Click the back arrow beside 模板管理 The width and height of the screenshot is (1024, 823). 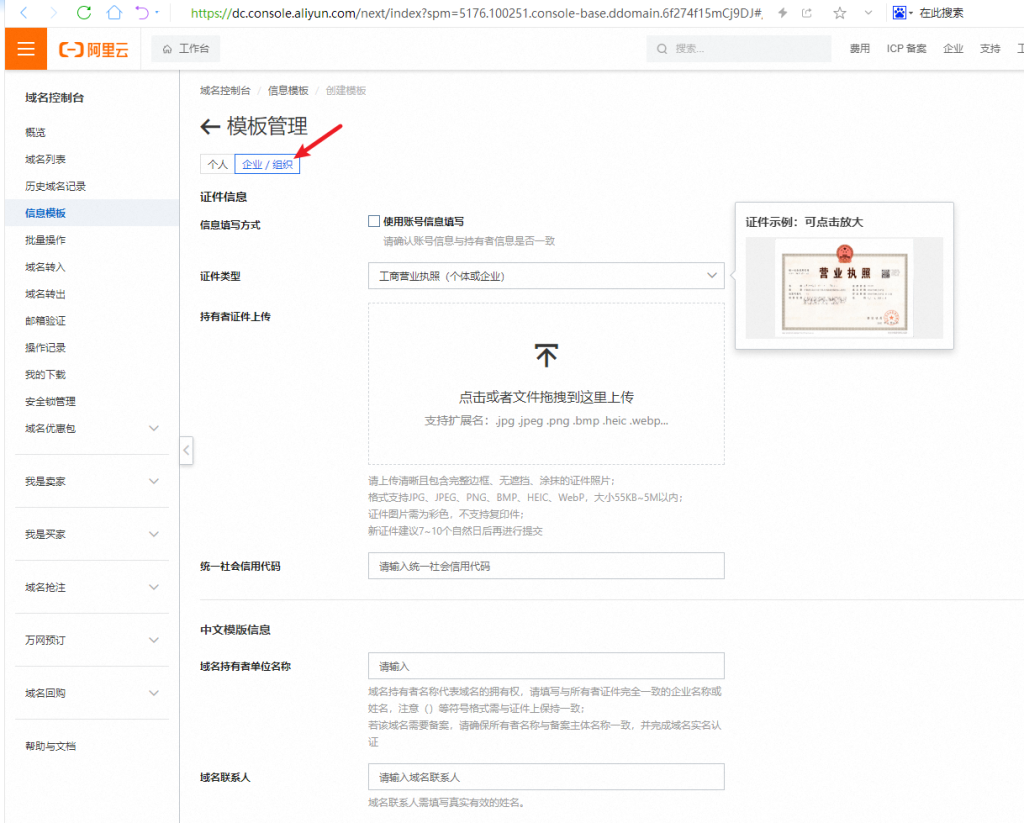pyautogui.click(x=210, y=126)
